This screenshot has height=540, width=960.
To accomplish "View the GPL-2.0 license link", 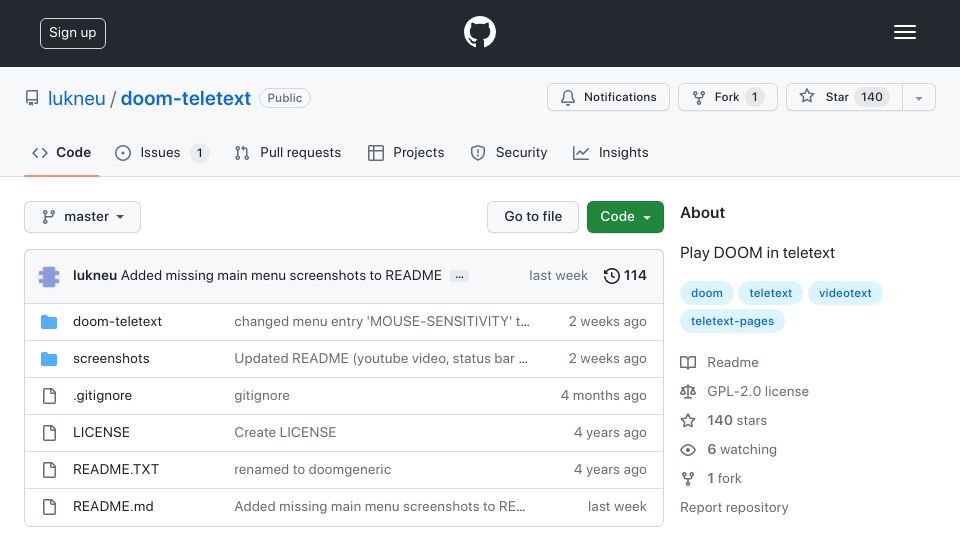I will tap(758, 391).
